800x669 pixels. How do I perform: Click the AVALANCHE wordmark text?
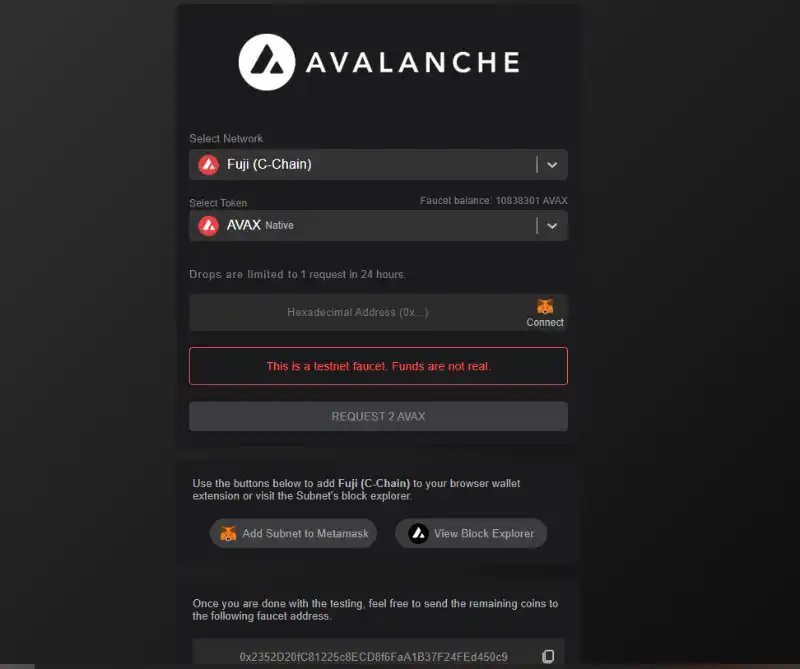413,62
